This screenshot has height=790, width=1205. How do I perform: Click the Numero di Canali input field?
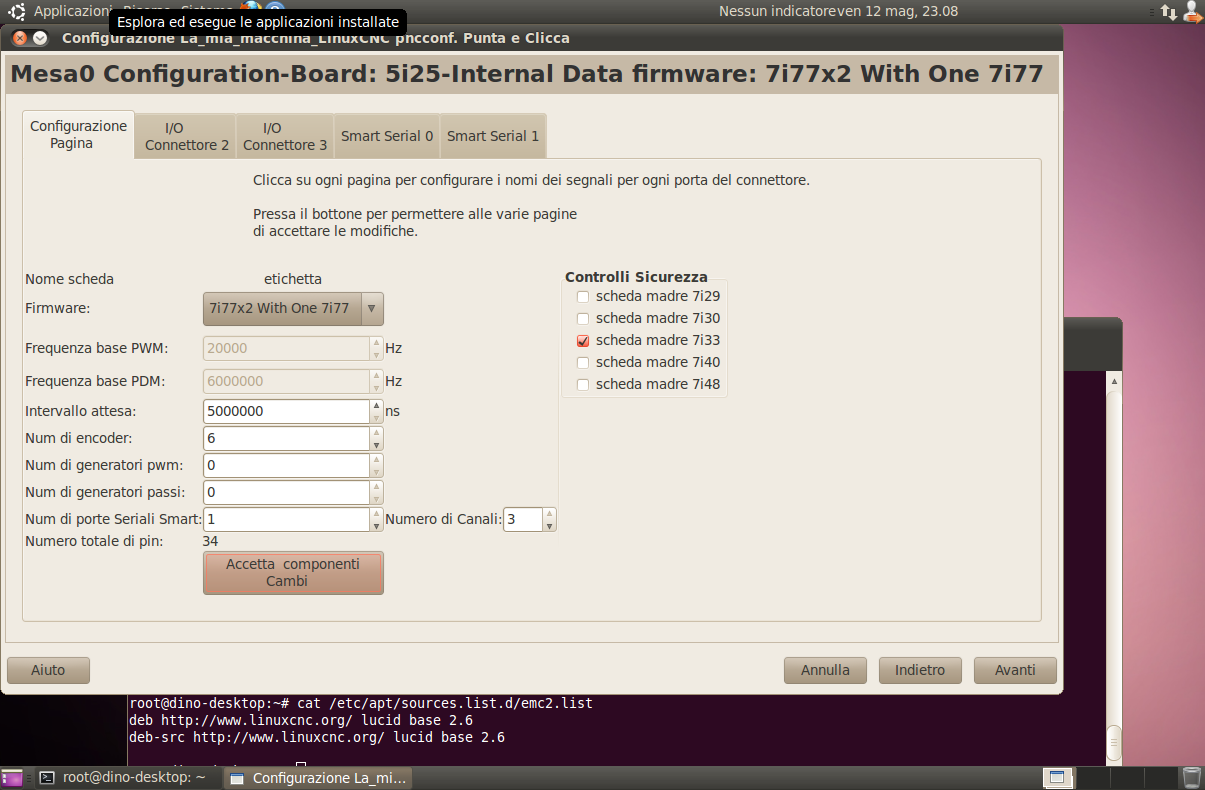(523, 519)
